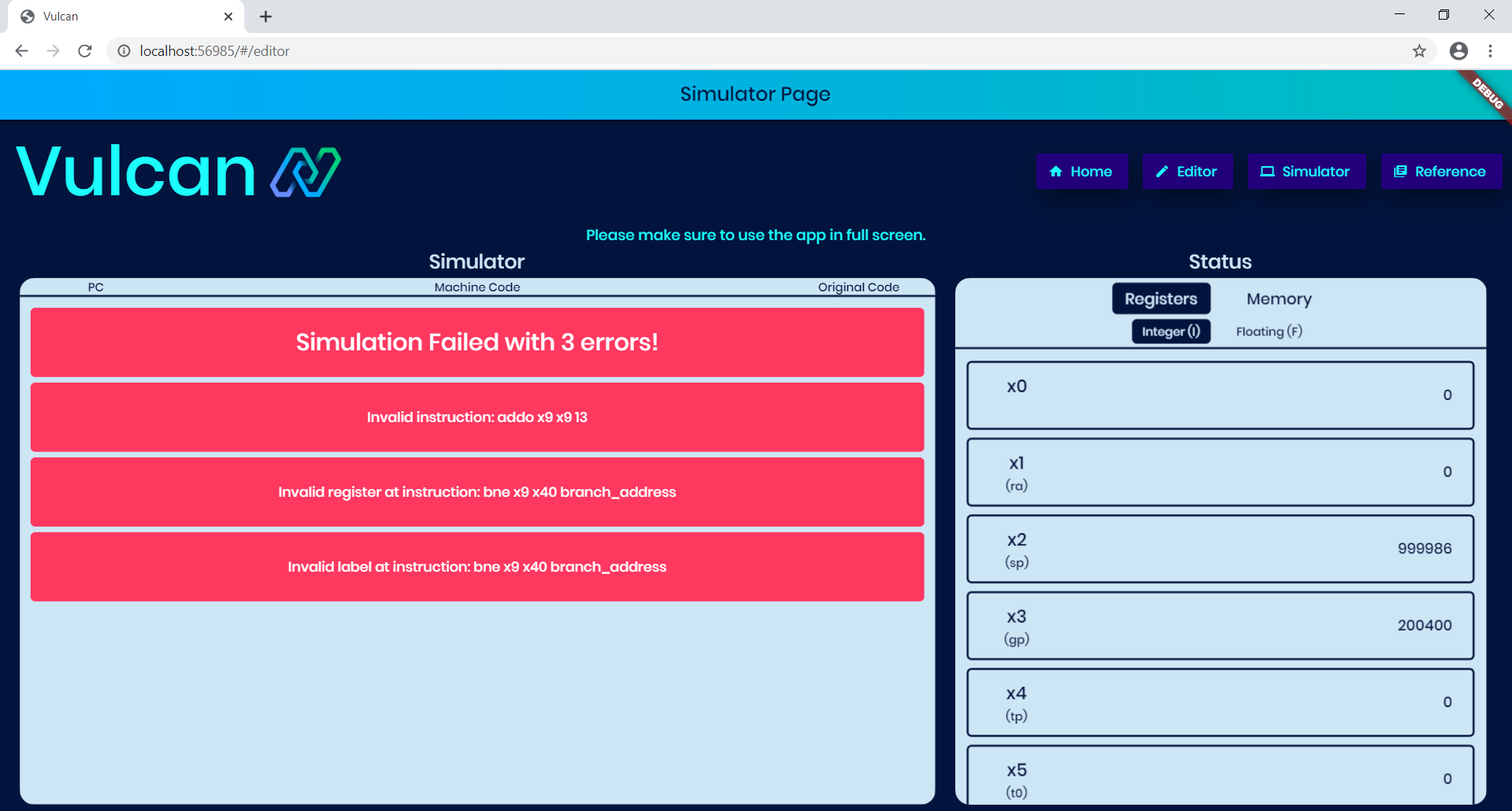Select the x5 (t0) register row
The width and height of the screenshot is (1512, 811).
coord(1220,775)
